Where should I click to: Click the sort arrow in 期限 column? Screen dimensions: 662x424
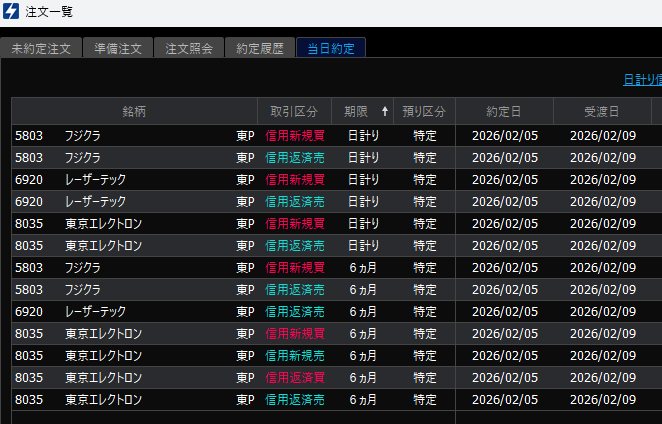(x=385, y=111)
